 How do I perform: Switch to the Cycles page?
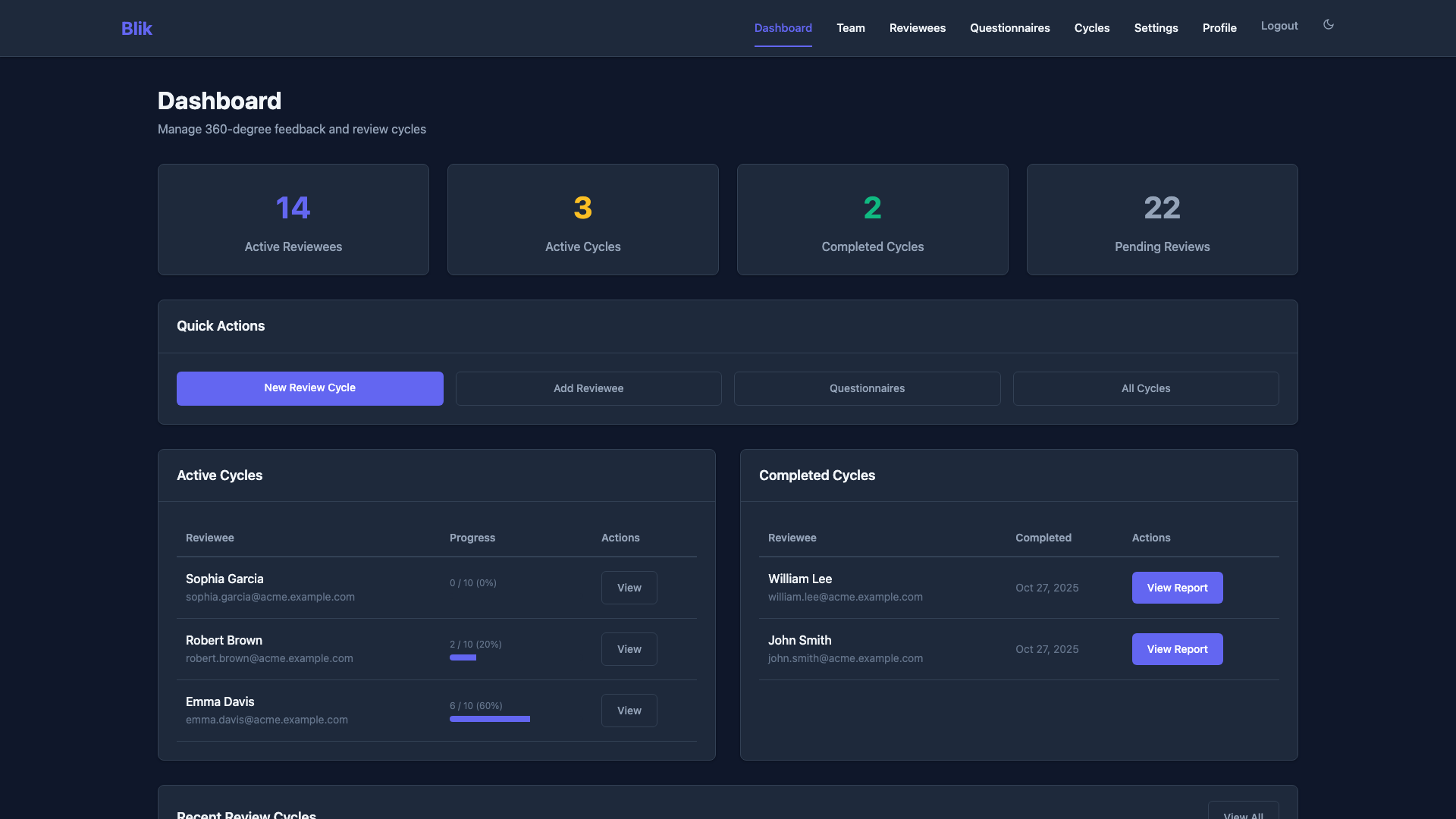pos(1092,27)
